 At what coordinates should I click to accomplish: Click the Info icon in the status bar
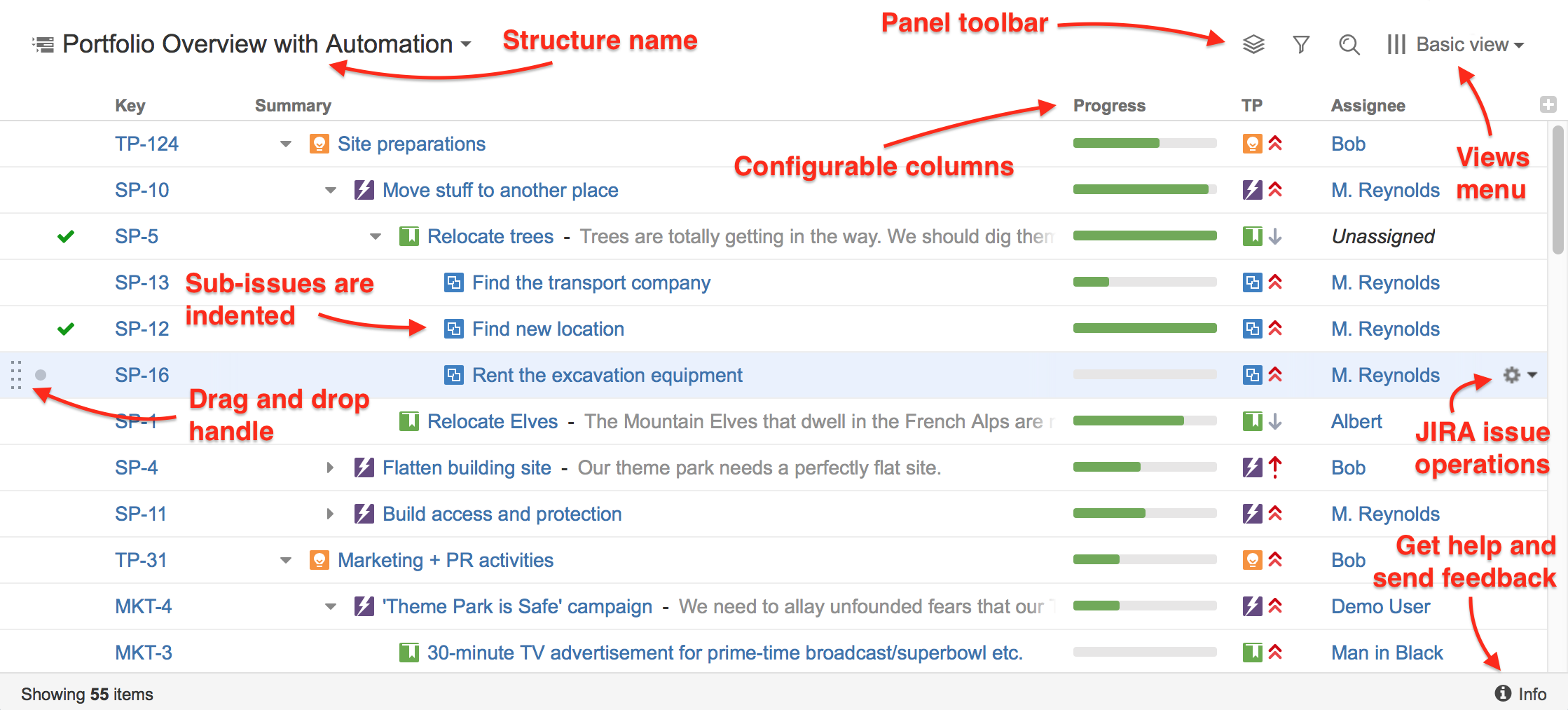coord(1502,693)
